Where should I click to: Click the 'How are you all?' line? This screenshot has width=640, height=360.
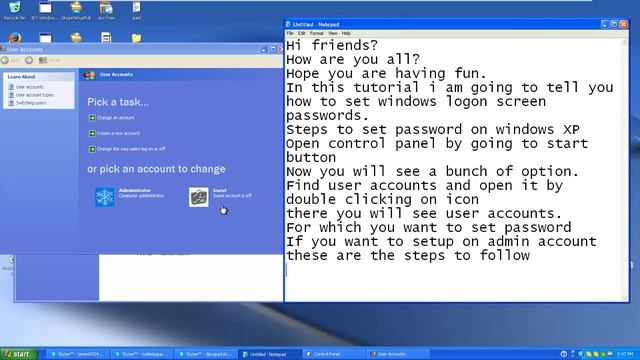pos(353,60)
